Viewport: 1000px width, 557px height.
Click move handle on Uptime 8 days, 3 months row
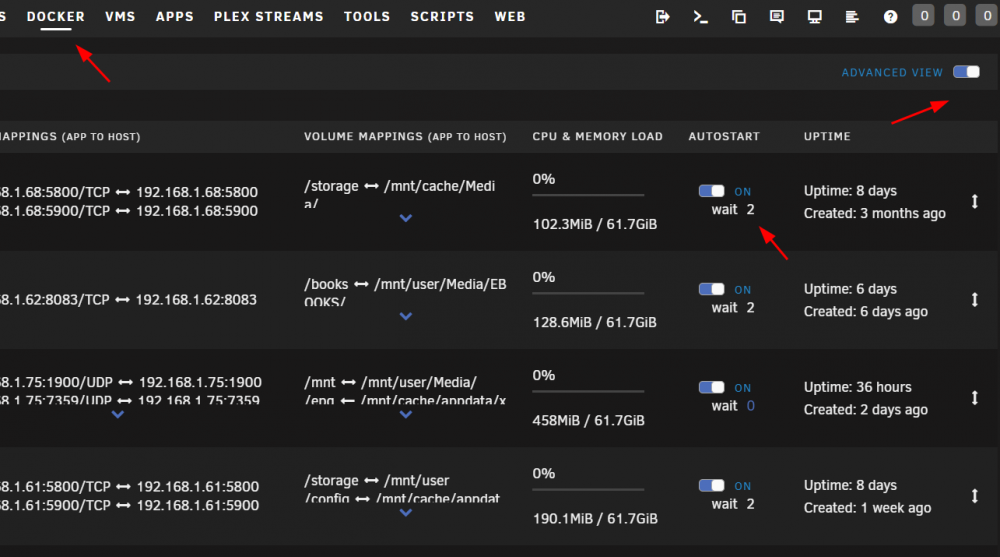tap(974, 202)
